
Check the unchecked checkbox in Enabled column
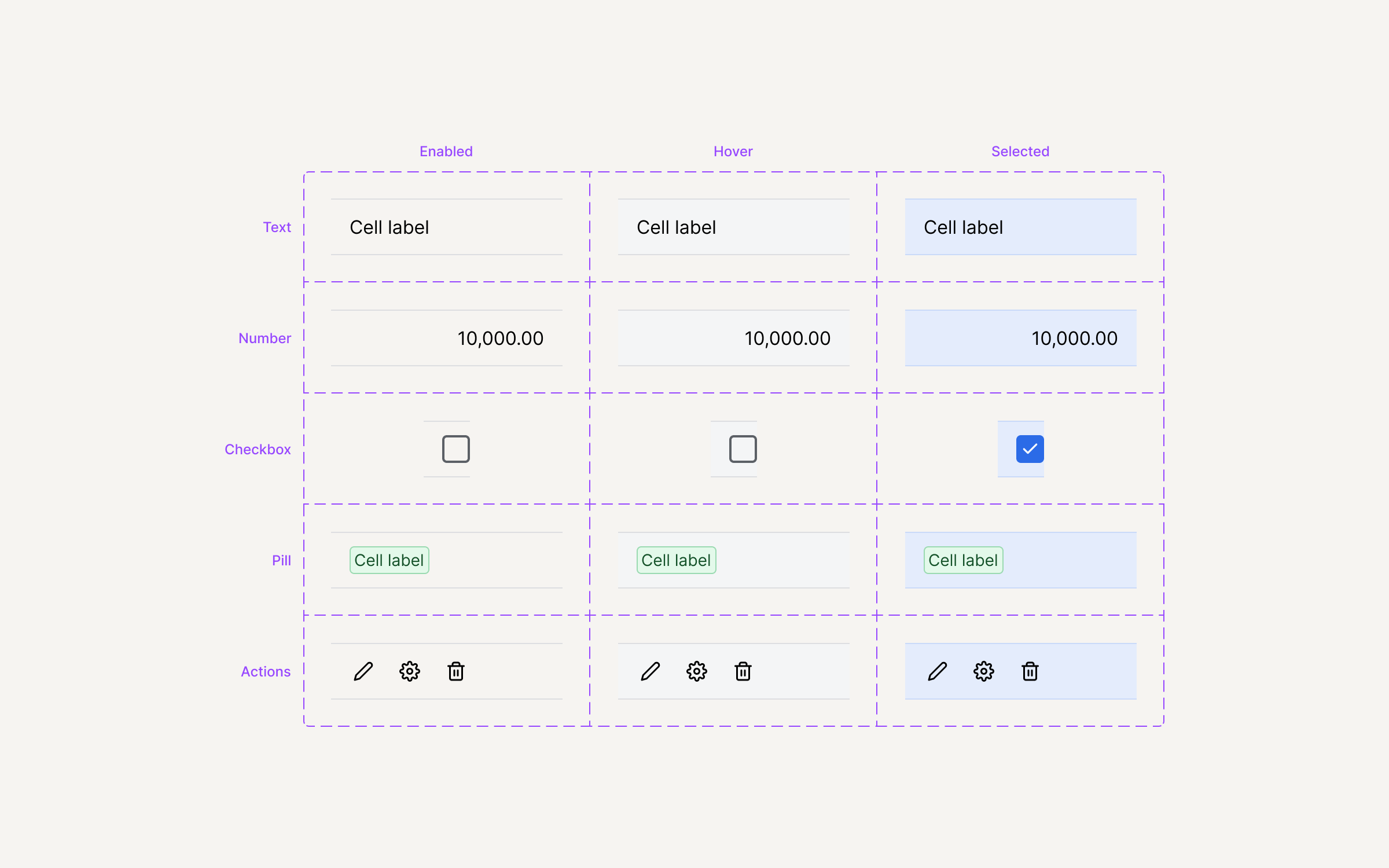[456, 449]
